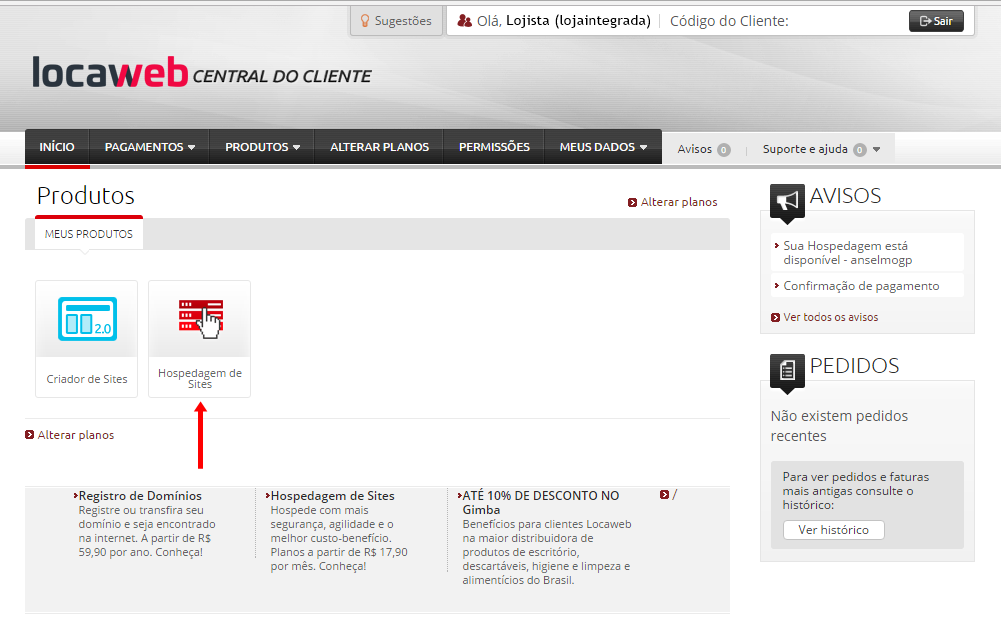
Task: Click the Planos a partir de R$ 17,90 text
Action: (x=339, y=552)
